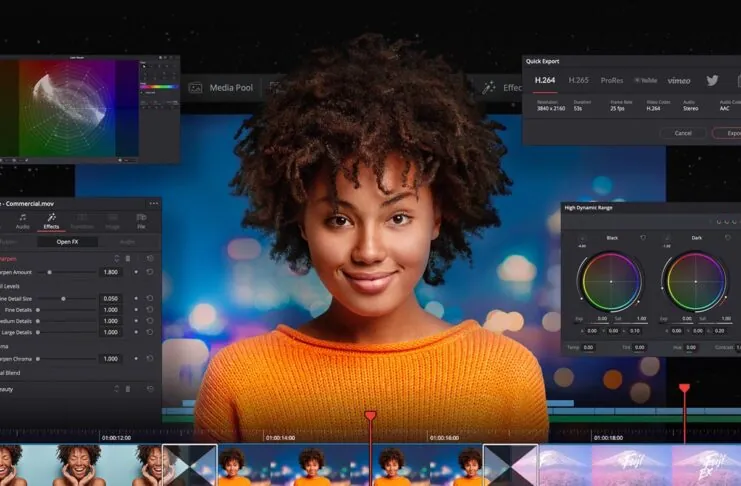
Task: Click the color warper mesh grid
Action: click(69, 108)
